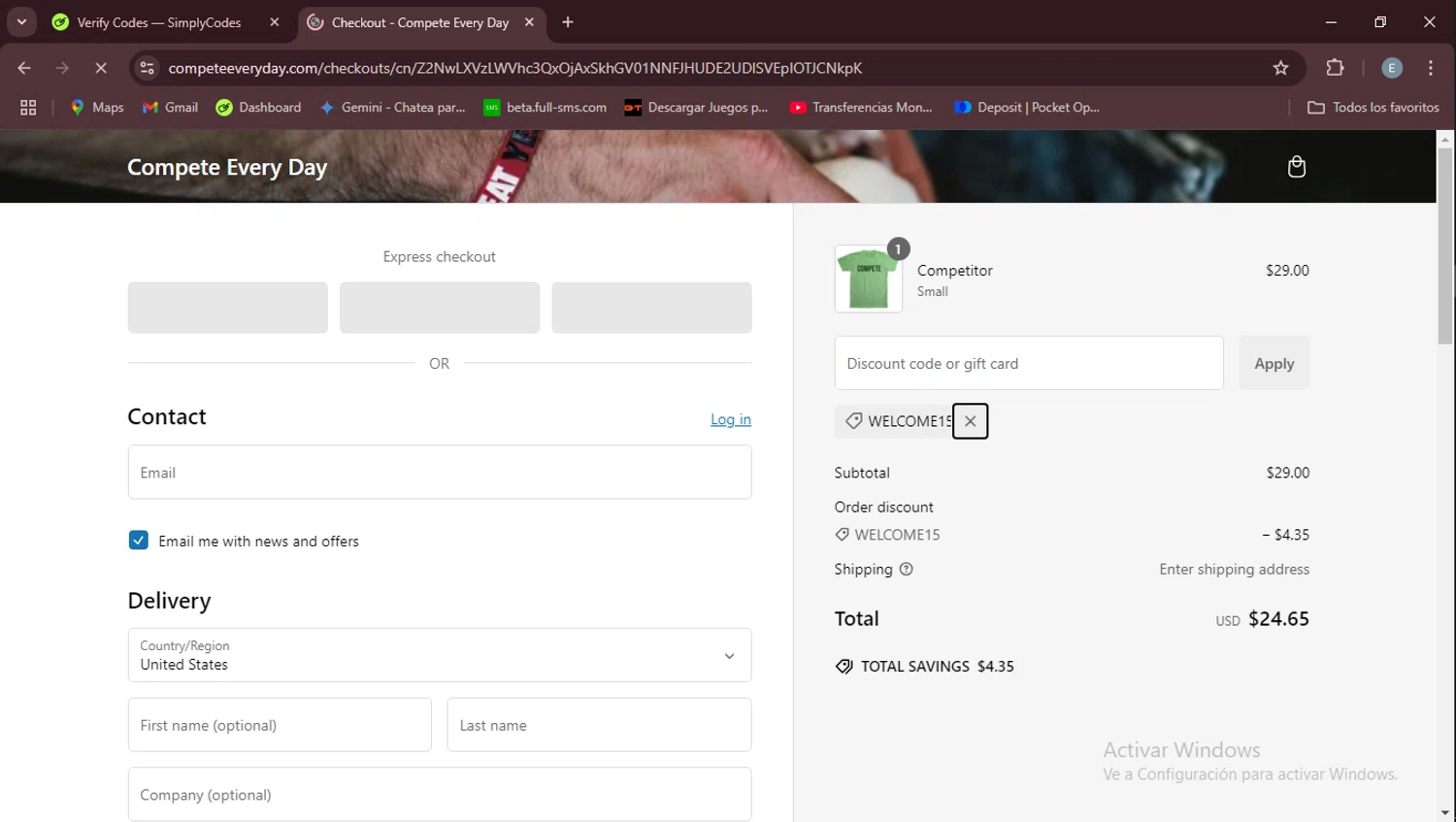The width and height of the screenshot is (1456, 822).
Task: Open the apps grid in bookmarks bar
Action: click(28, 108)
